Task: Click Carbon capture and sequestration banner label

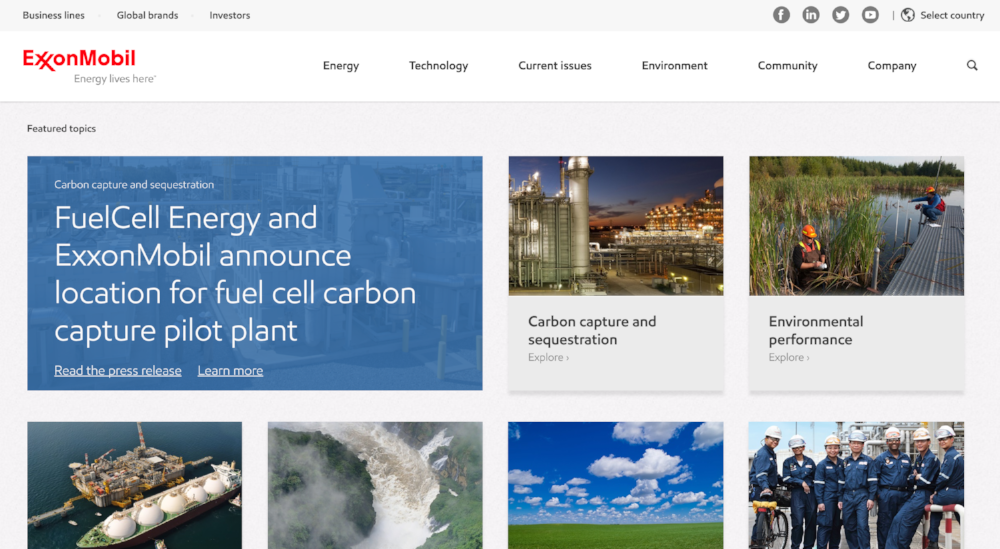Action: click(134, 184)
